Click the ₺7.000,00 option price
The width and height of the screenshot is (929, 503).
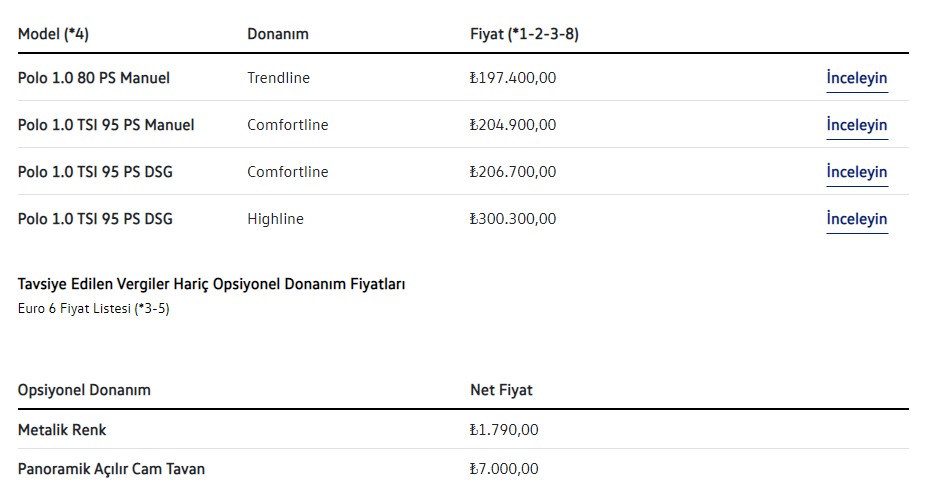504,469
